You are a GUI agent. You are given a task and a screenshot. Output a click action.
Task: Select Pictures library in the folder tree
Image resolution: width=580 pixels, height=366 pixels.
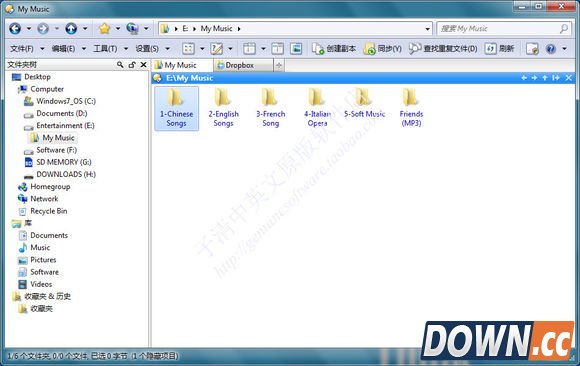coord(43,260)
